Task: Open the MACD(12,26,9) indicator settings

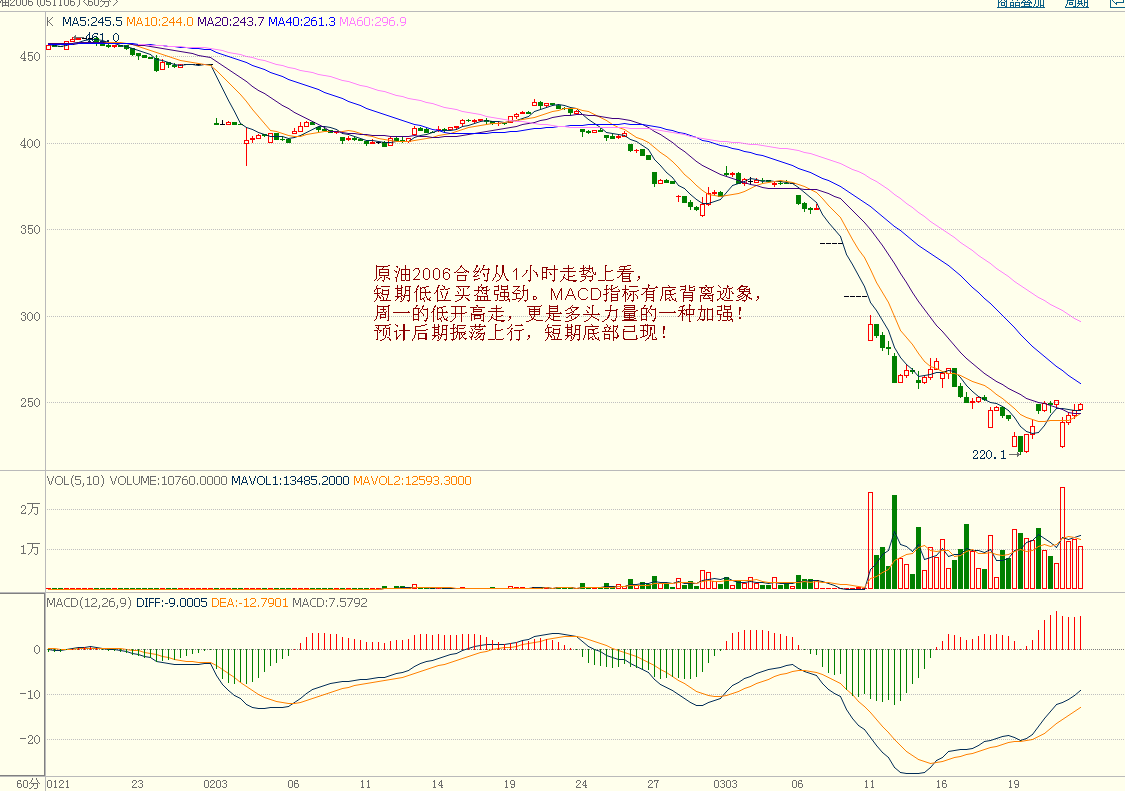Action: [88, 603]
